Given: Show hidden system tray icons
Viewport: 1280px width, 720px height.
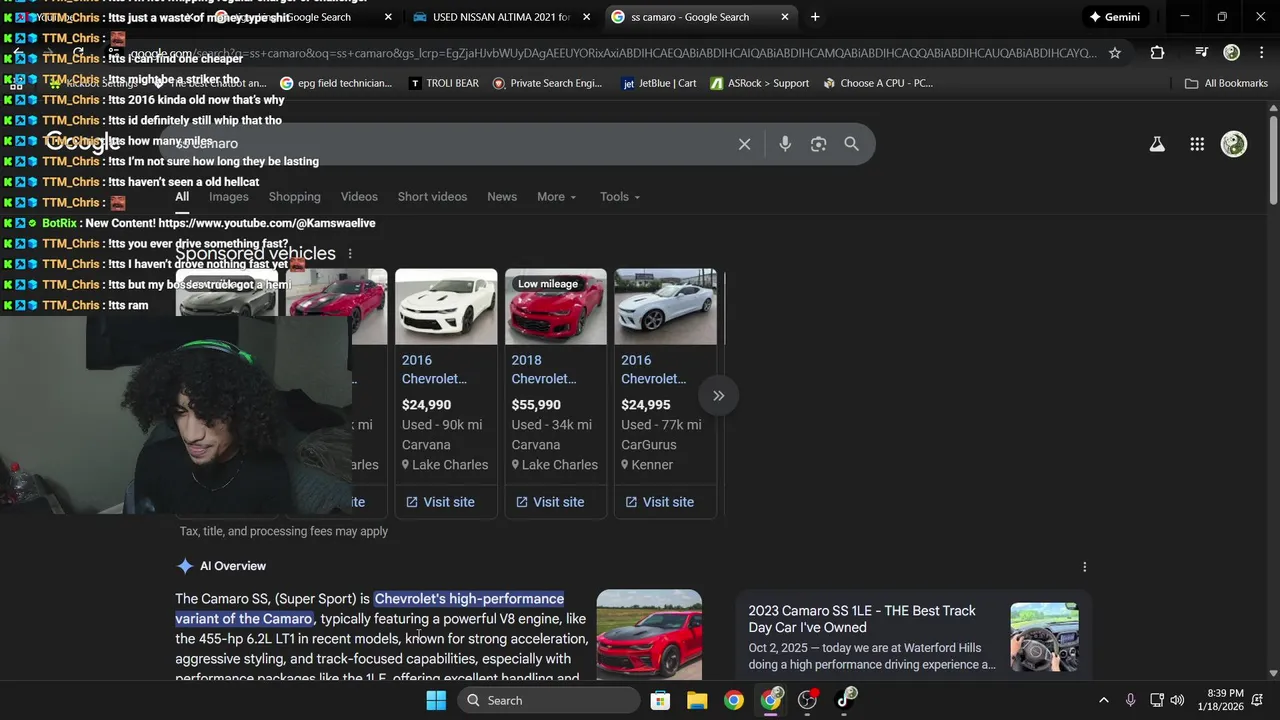Looking at the screenshot, I should [1104, 700].
